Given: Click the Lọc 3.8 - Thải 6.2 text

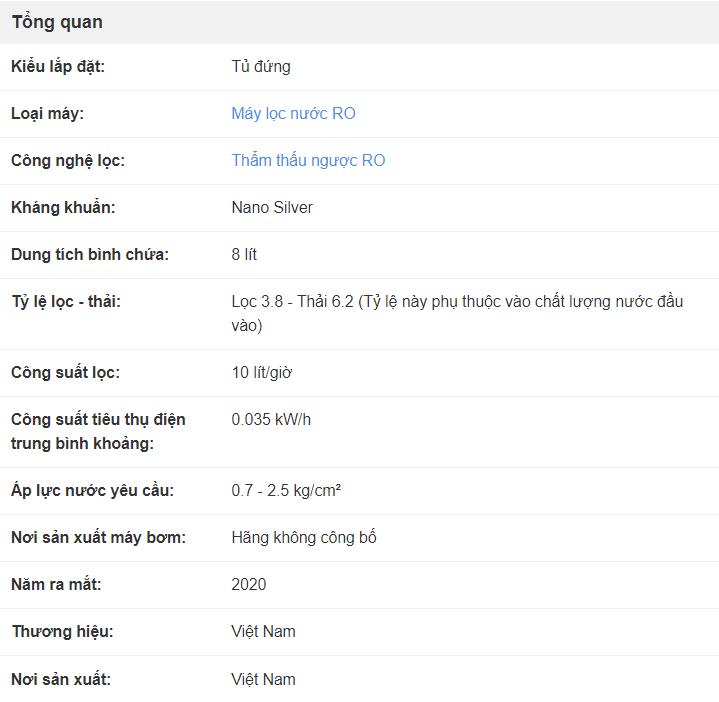Looking at the screenshot, I should (292, 302).
